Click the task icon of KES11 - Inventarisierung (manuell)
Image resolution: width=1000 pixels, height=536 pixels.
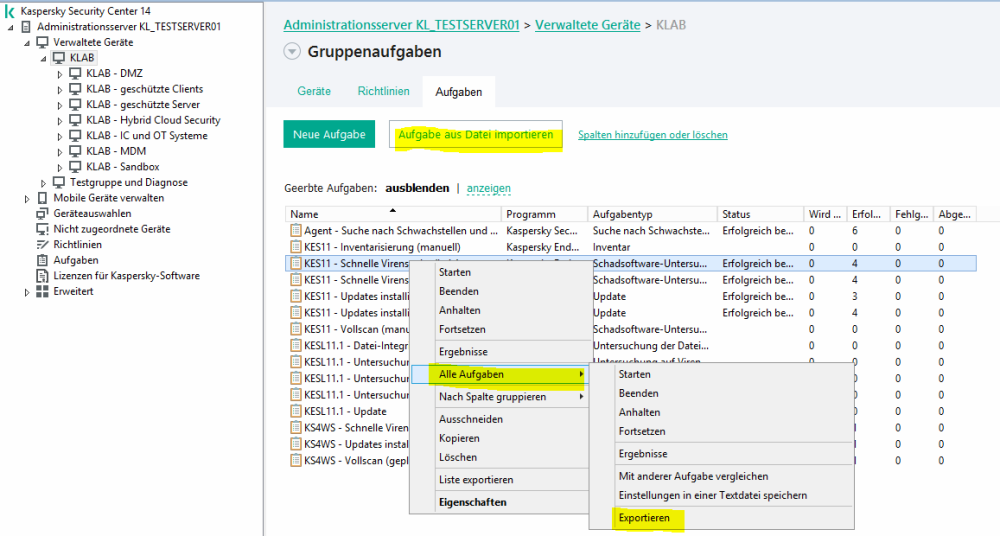point(295,247)
